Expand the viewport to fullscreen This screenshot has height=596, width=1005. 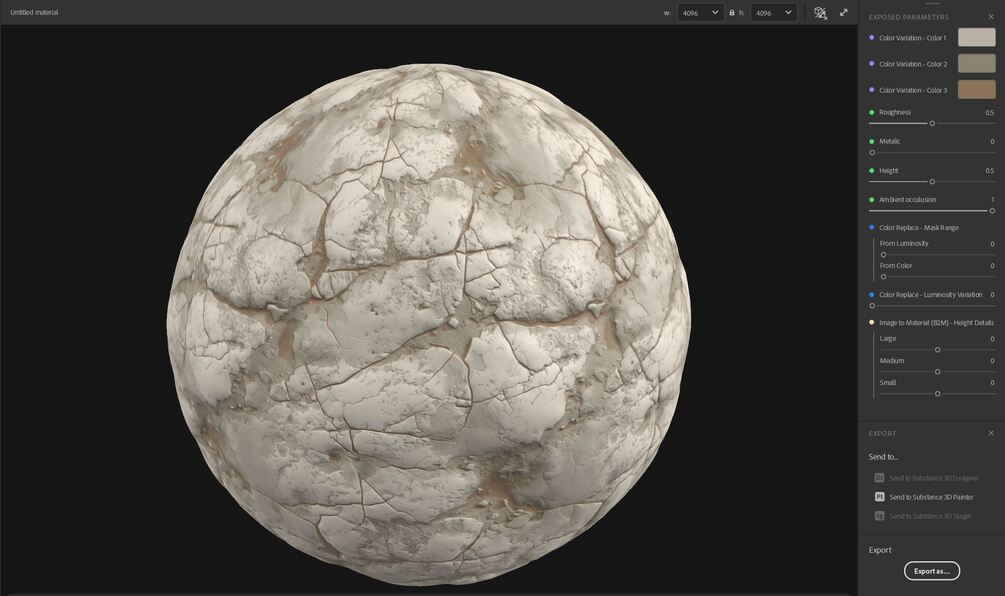coord(844,12)
